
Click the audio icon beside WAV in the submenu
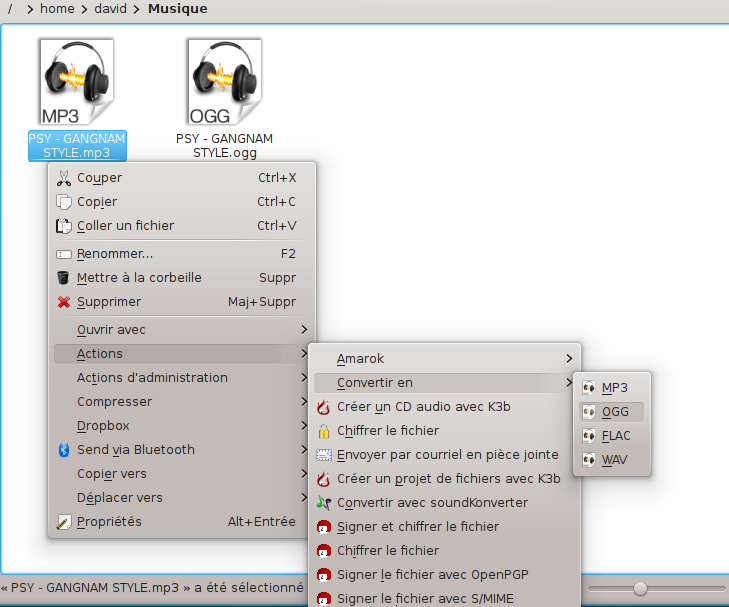click(x=589, y=460)
